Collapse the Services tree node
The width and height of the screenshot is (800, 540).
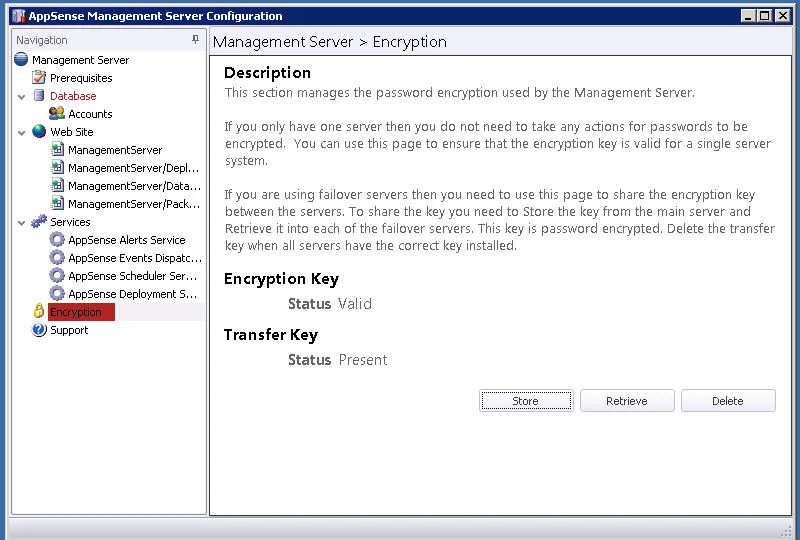coord(21,223)
